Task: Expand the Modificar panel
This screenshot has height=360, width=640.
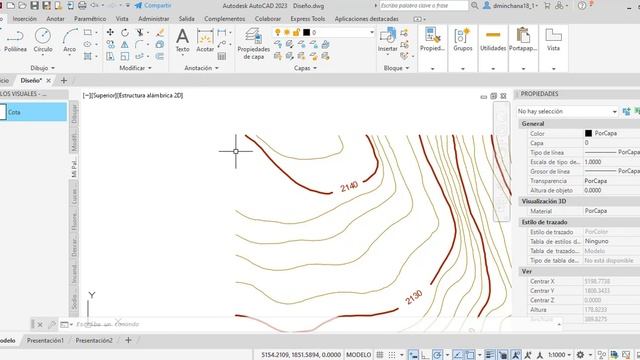Action: (x=135, y=68)
